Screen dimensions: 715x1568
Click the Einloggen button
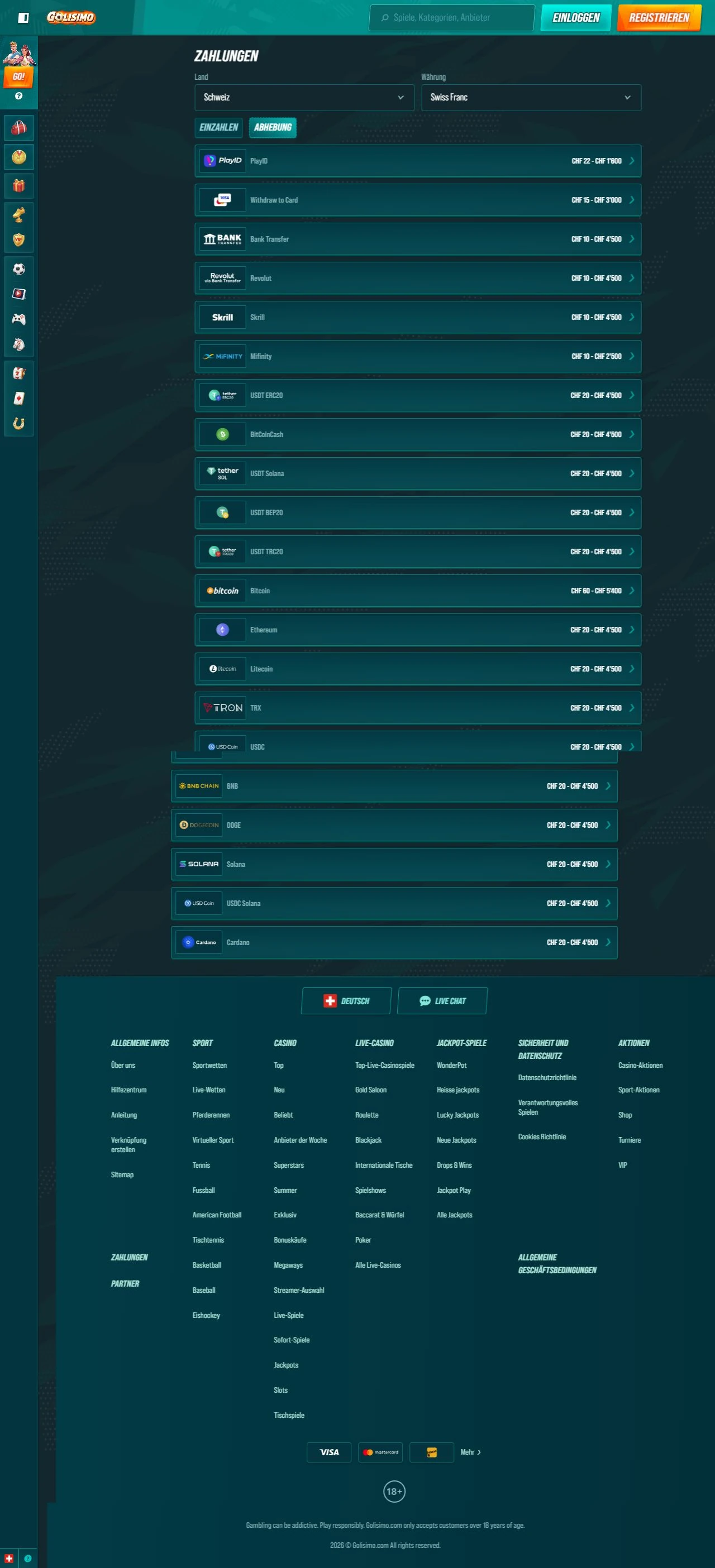(575, 18)
